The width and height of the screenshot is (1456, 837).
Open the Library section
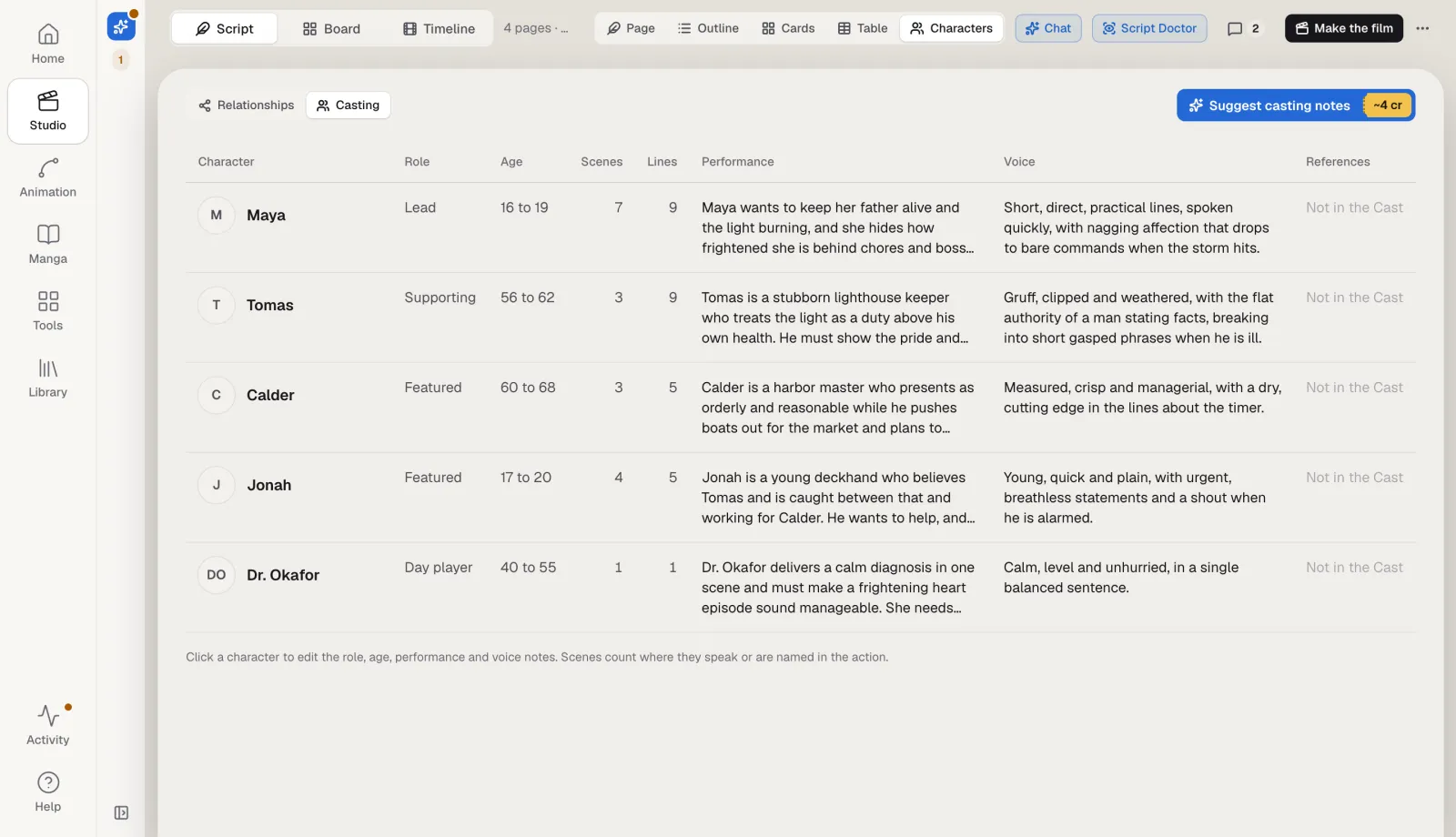click(x=47, y=378)
